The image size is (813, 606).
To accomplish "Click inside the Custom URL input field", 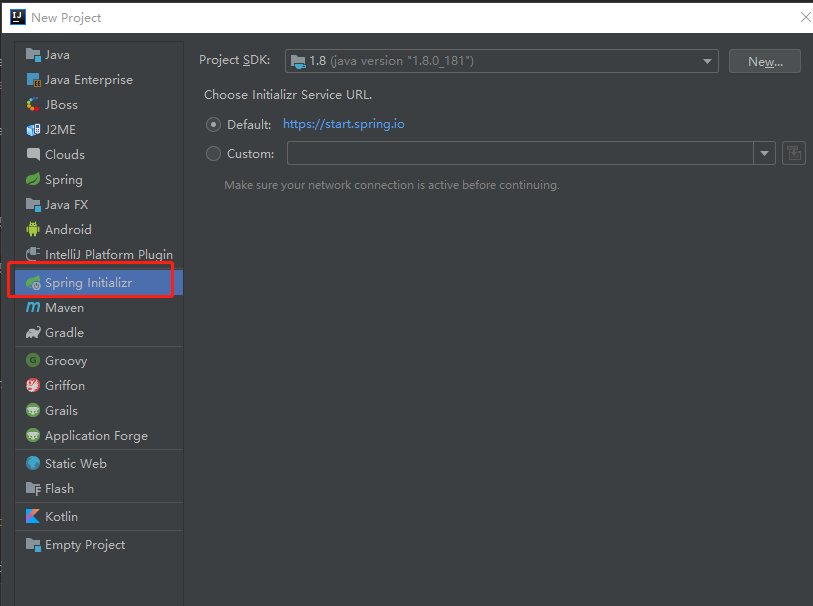I will (x=520, y=153).
